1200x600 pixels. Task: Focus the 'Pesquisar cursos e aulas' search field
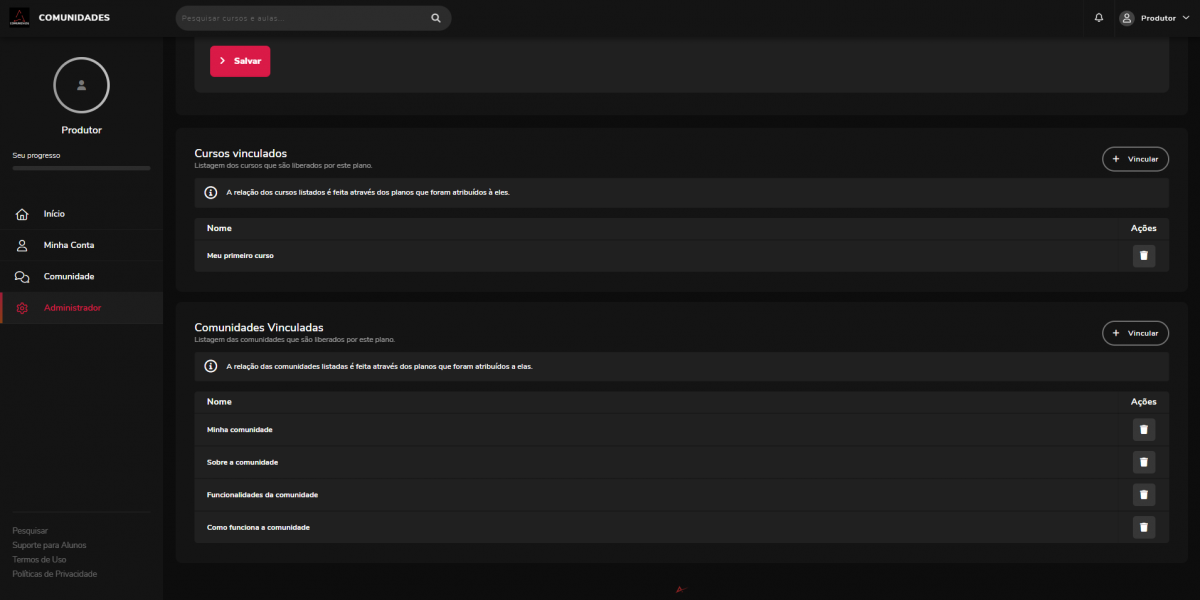tap(300, 18)
